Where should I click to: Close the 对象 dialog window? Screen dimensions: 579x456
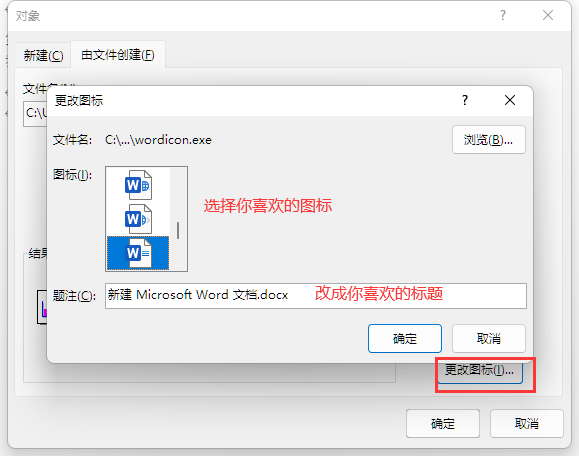coord(548,15)
